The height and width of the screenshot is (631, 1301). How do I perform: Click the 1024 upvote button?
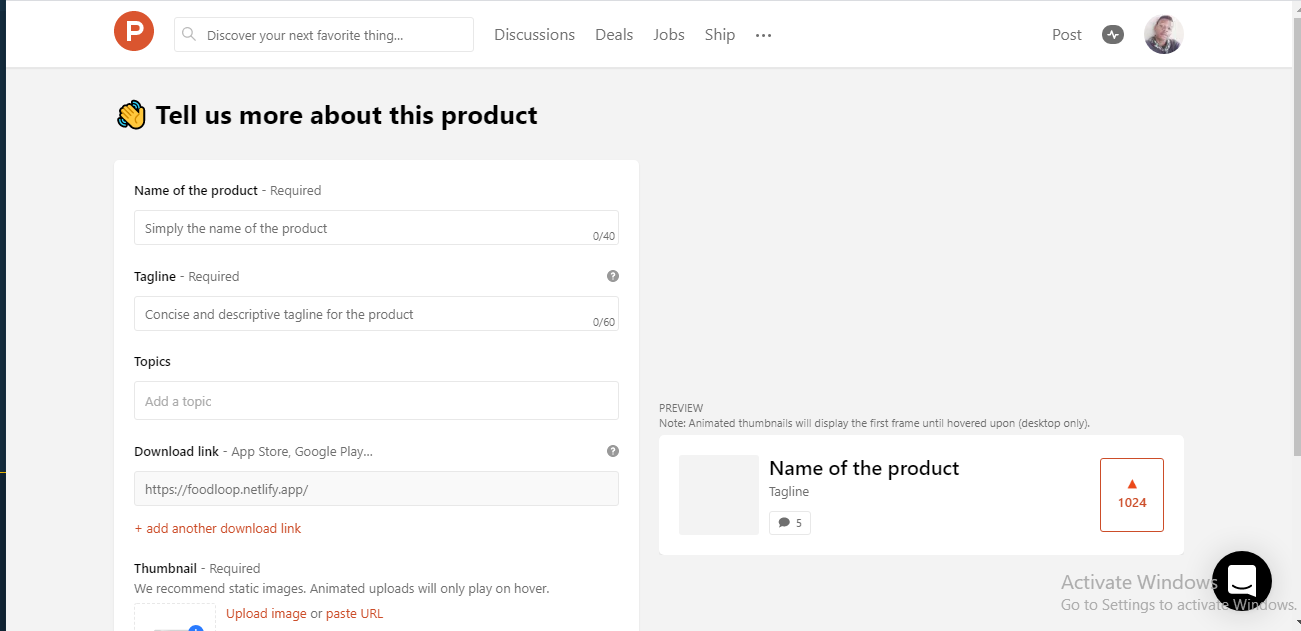pos(1131,495)
